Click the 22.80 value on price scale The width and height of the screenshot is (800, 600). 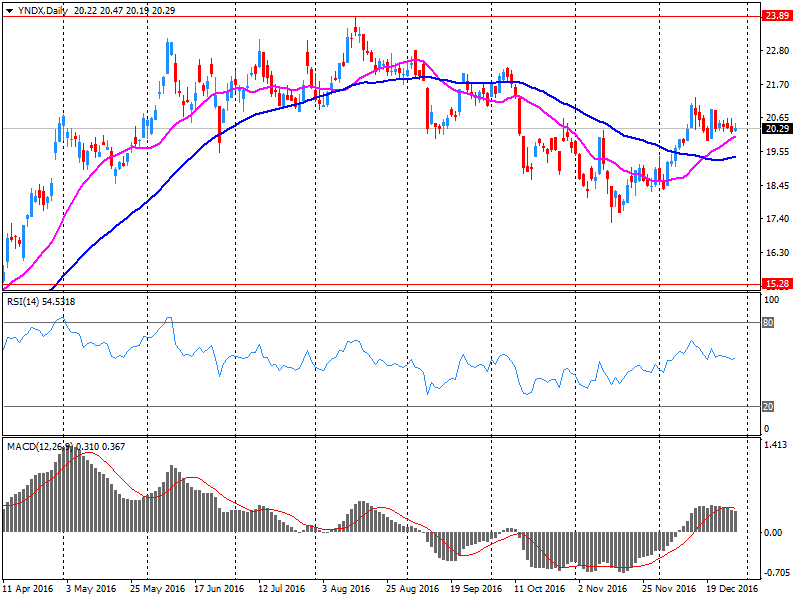point(775,51)
